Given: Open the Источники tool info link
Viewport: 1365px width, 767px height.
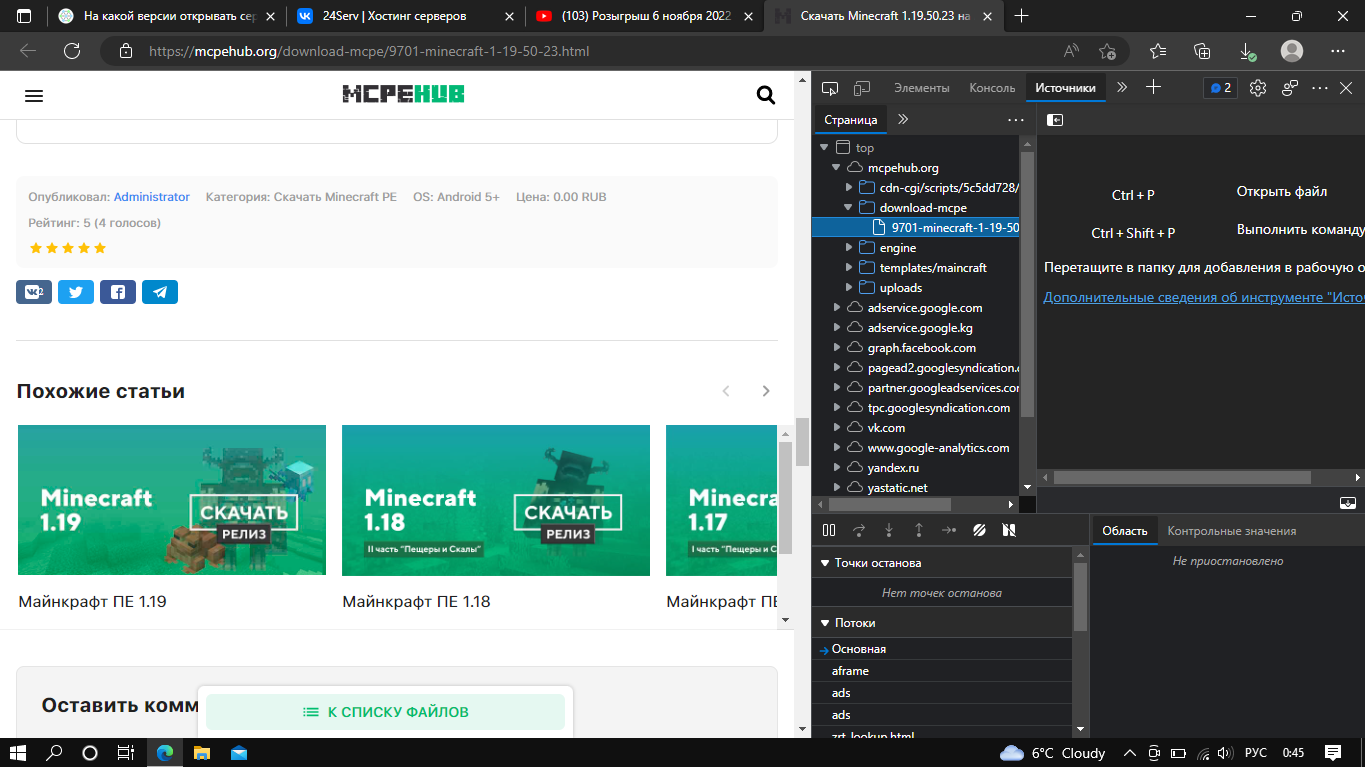Looking at the screenshot, I should pyautogui.click(x=1204, y=297).
